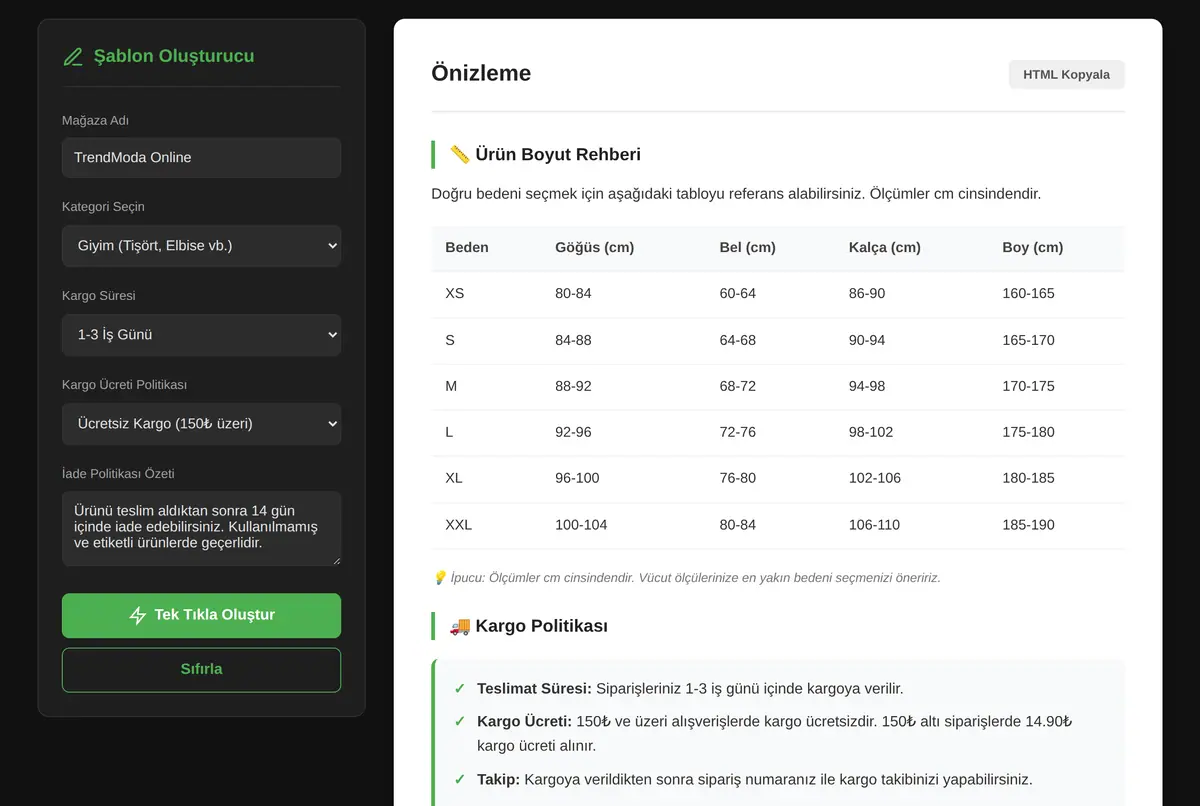Click the Göğüs (cm) column header
1200x806 pixels.
594,248
